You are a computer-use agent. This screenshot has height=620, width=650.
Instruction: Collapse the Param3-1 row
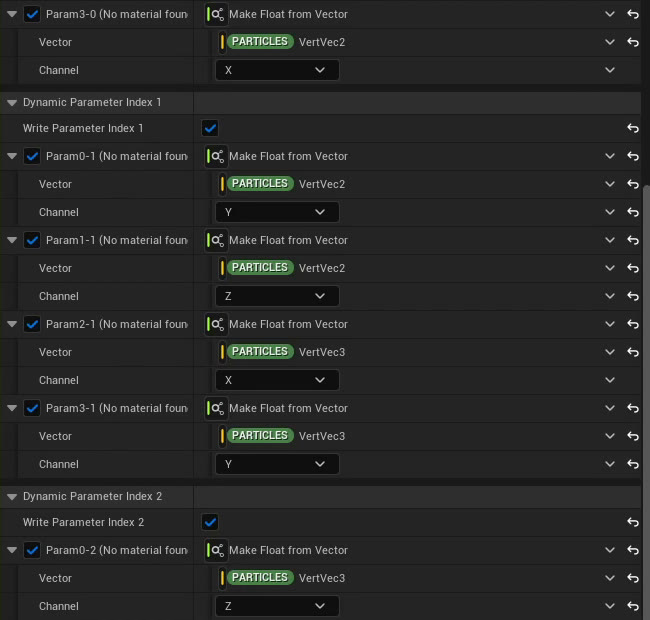[12, 408]
